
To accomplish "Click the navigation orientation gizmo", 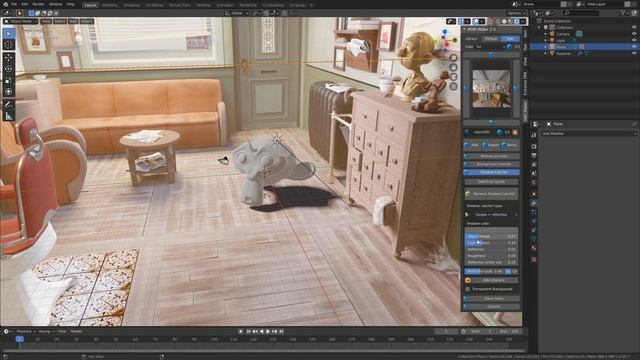I will click(446, 41).
